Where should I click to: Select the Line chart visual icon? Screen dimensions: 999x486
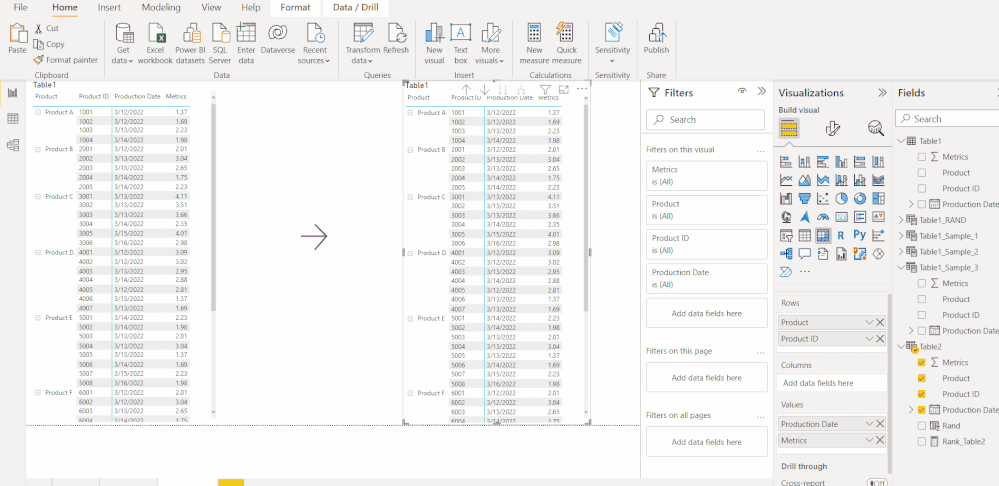click(786, 180)
